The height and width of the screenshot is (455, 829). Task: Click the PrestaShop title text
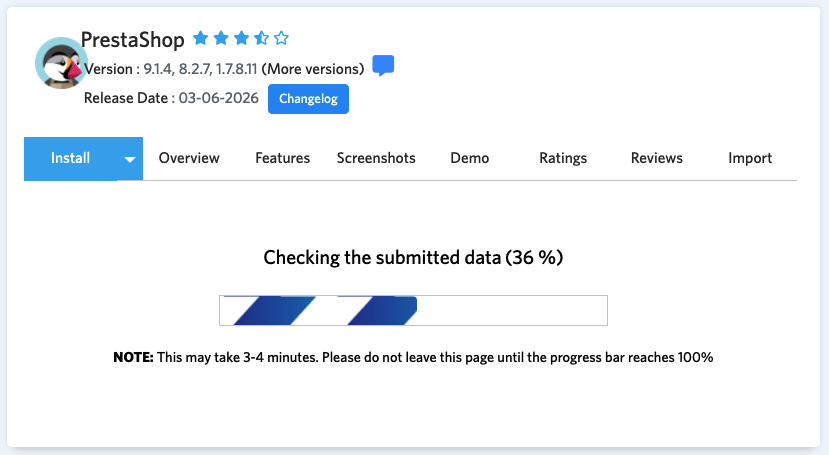tap(133, 40)
